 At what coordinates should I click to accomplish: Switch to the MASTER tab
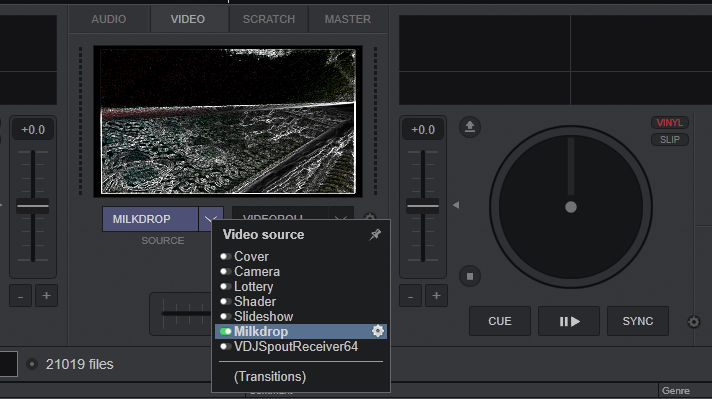(348, 19)
